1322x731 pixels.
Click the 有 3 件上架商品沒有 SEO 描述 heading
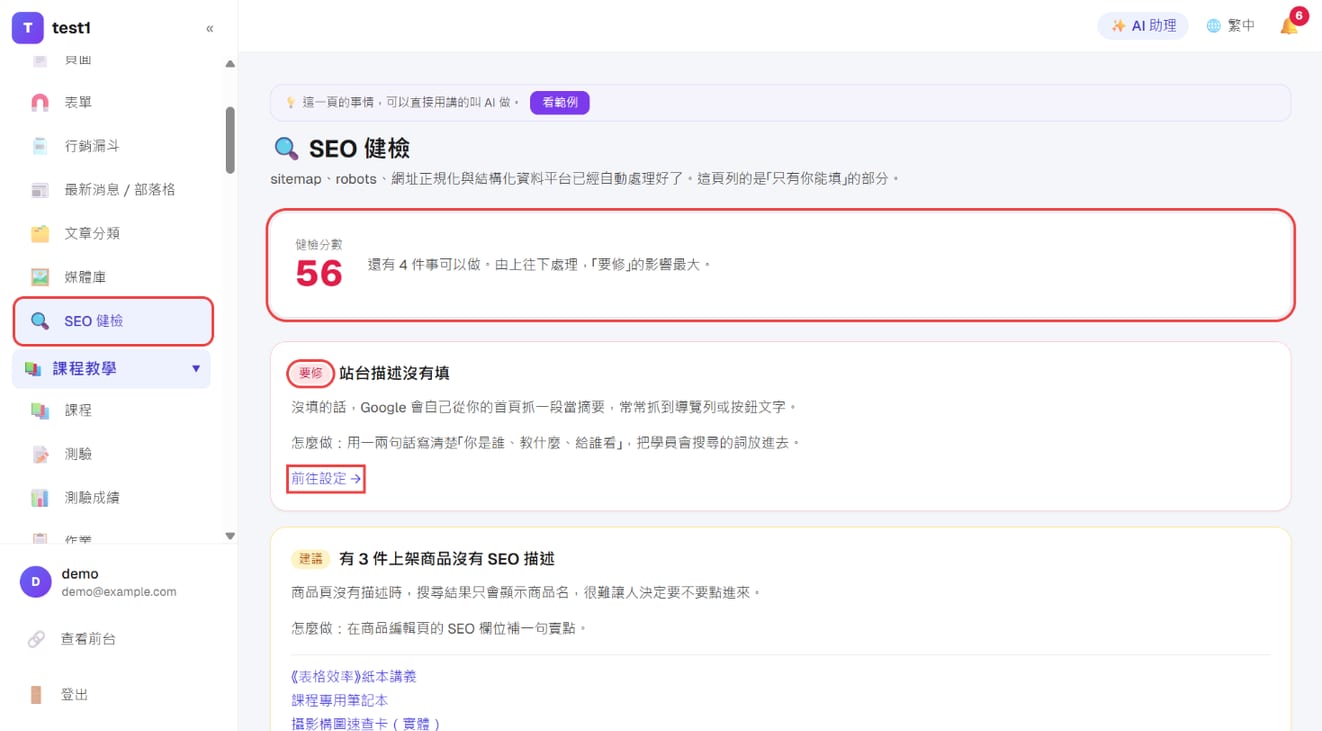click(447, 559)
